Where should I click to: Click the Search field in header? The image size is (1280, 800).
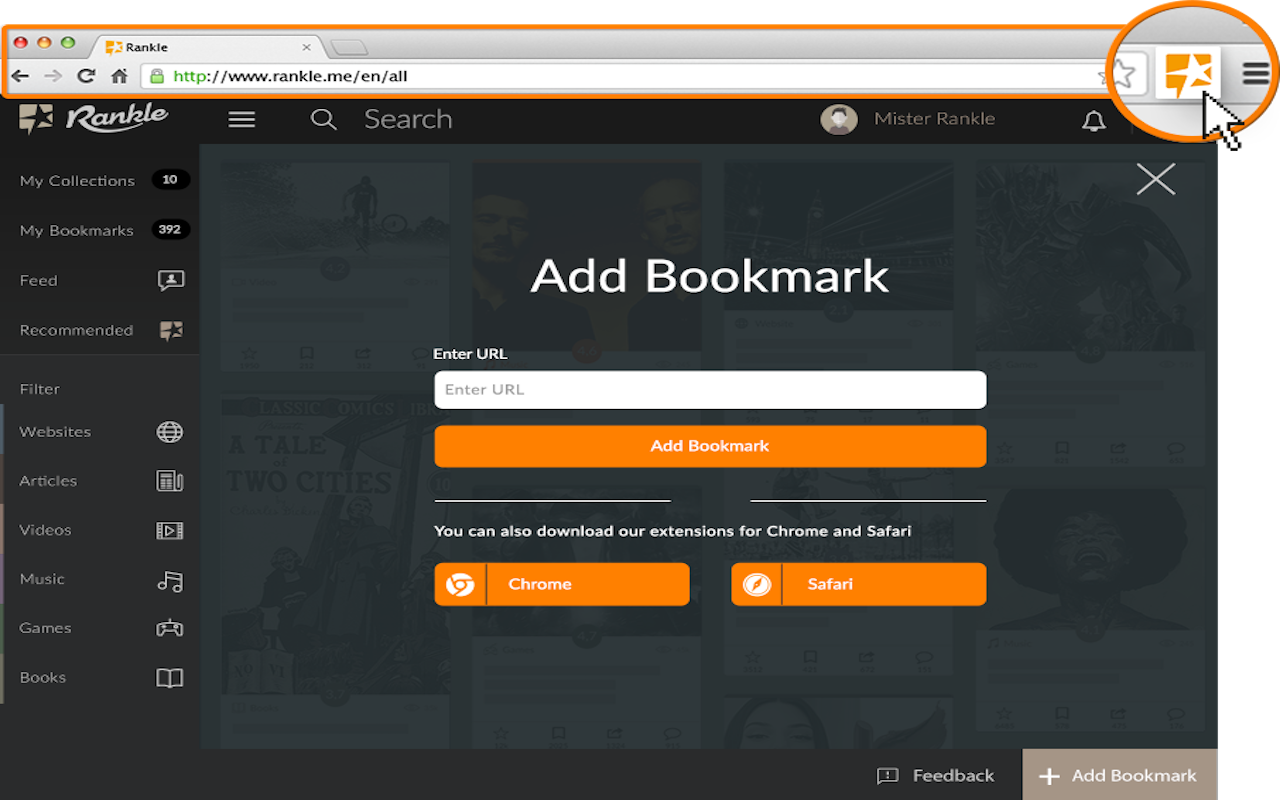tap(408, 119)
